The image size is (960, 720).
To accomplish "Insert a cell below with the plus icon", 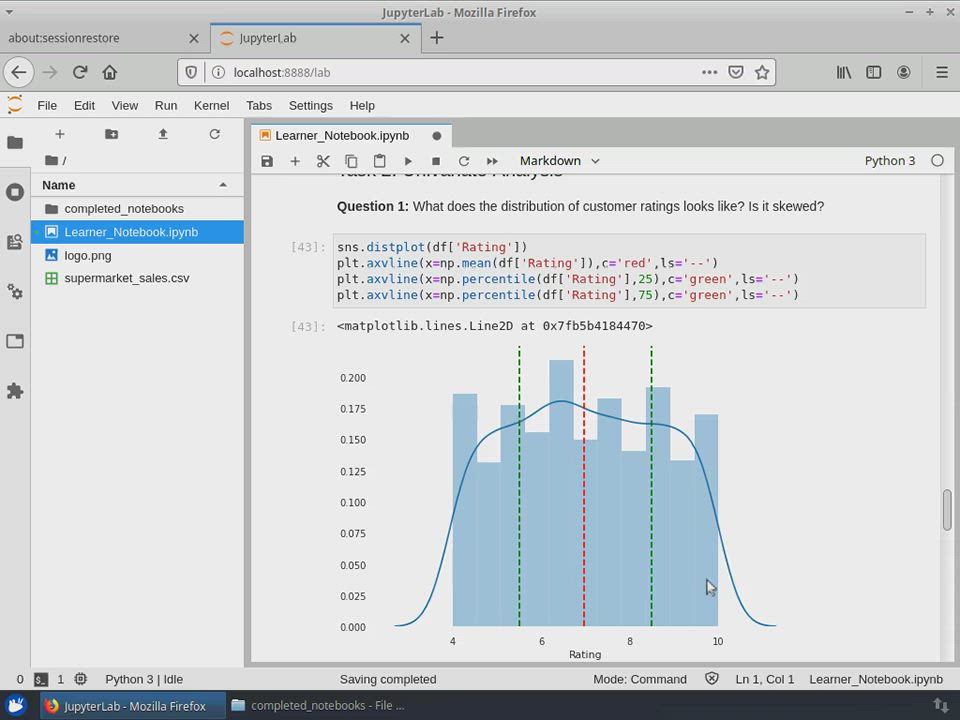I will point(295,161).
